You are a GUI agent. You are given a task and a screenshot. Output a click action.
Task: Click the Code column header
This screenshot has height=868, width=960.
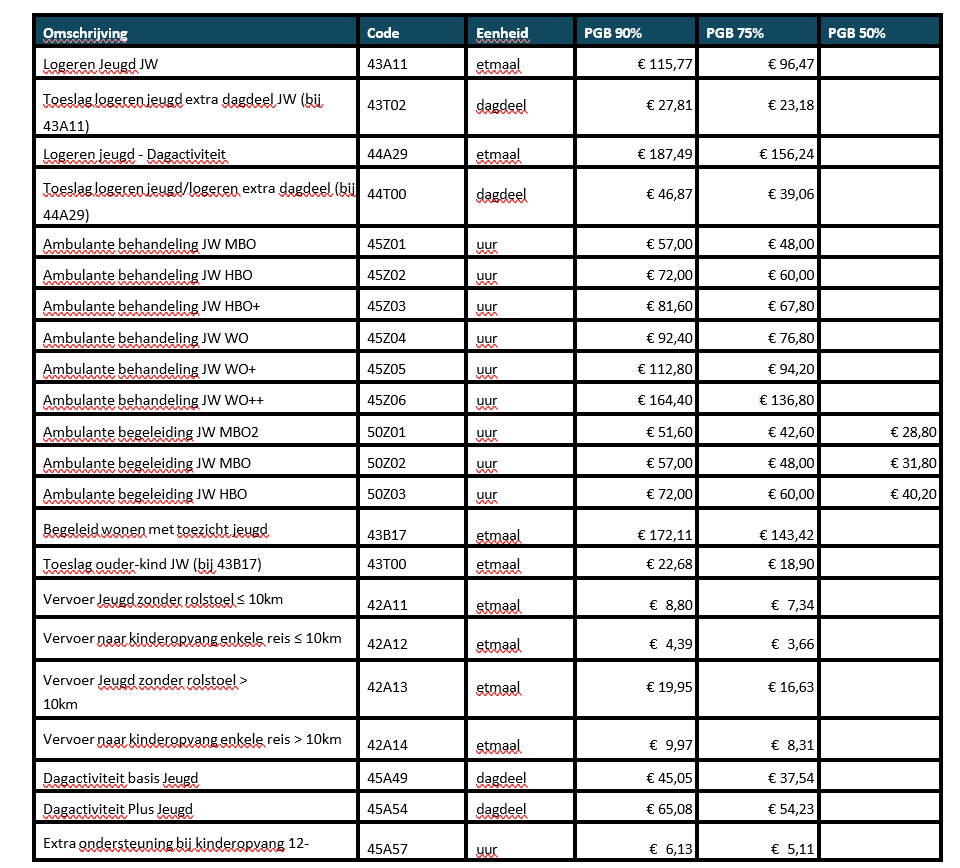point(383,33)
